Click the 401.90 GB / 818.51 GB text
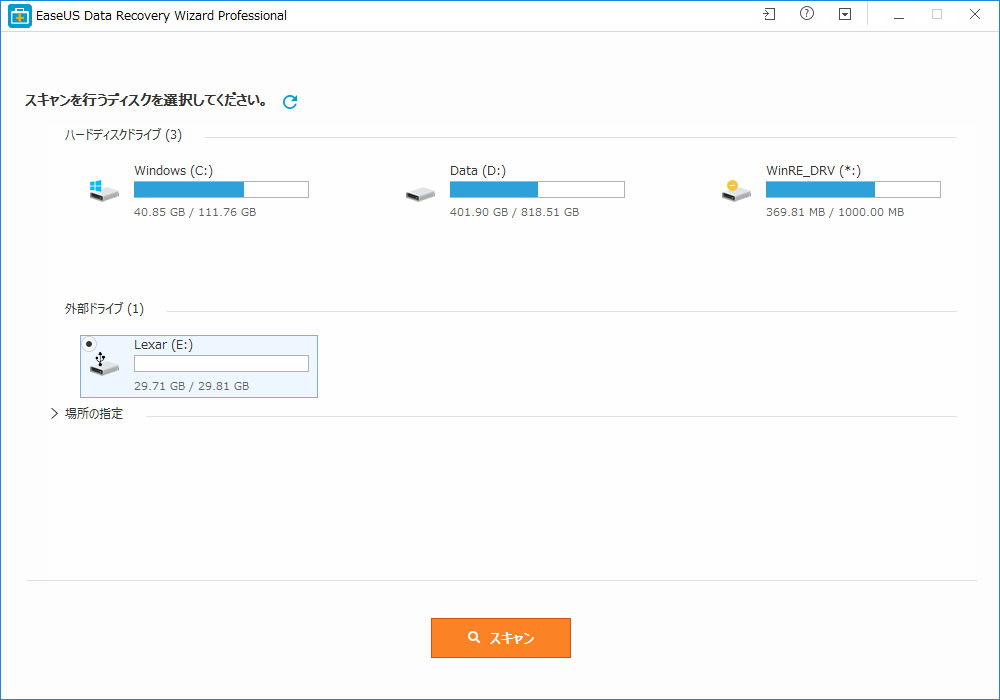The height and width of the screenshot is (700, 1000). point(515,212)
